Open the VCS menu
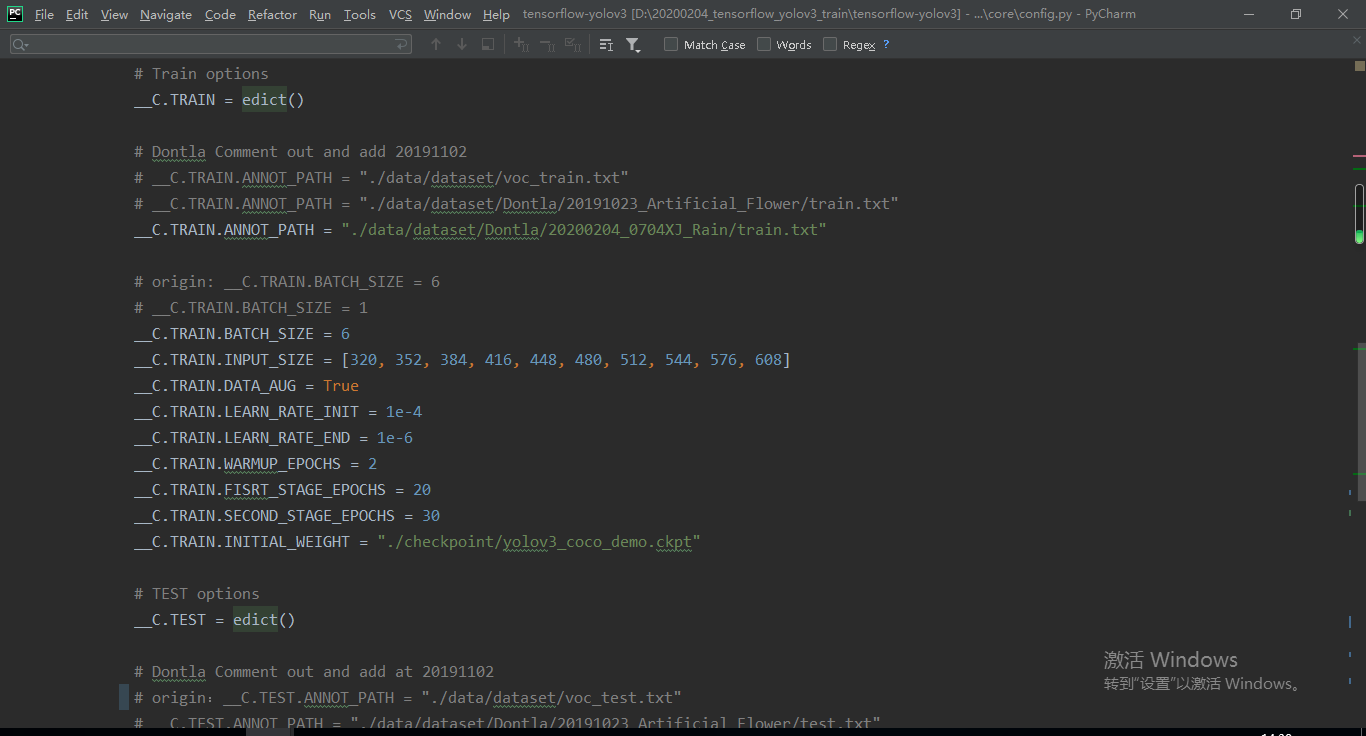 (x=400, y=14)
